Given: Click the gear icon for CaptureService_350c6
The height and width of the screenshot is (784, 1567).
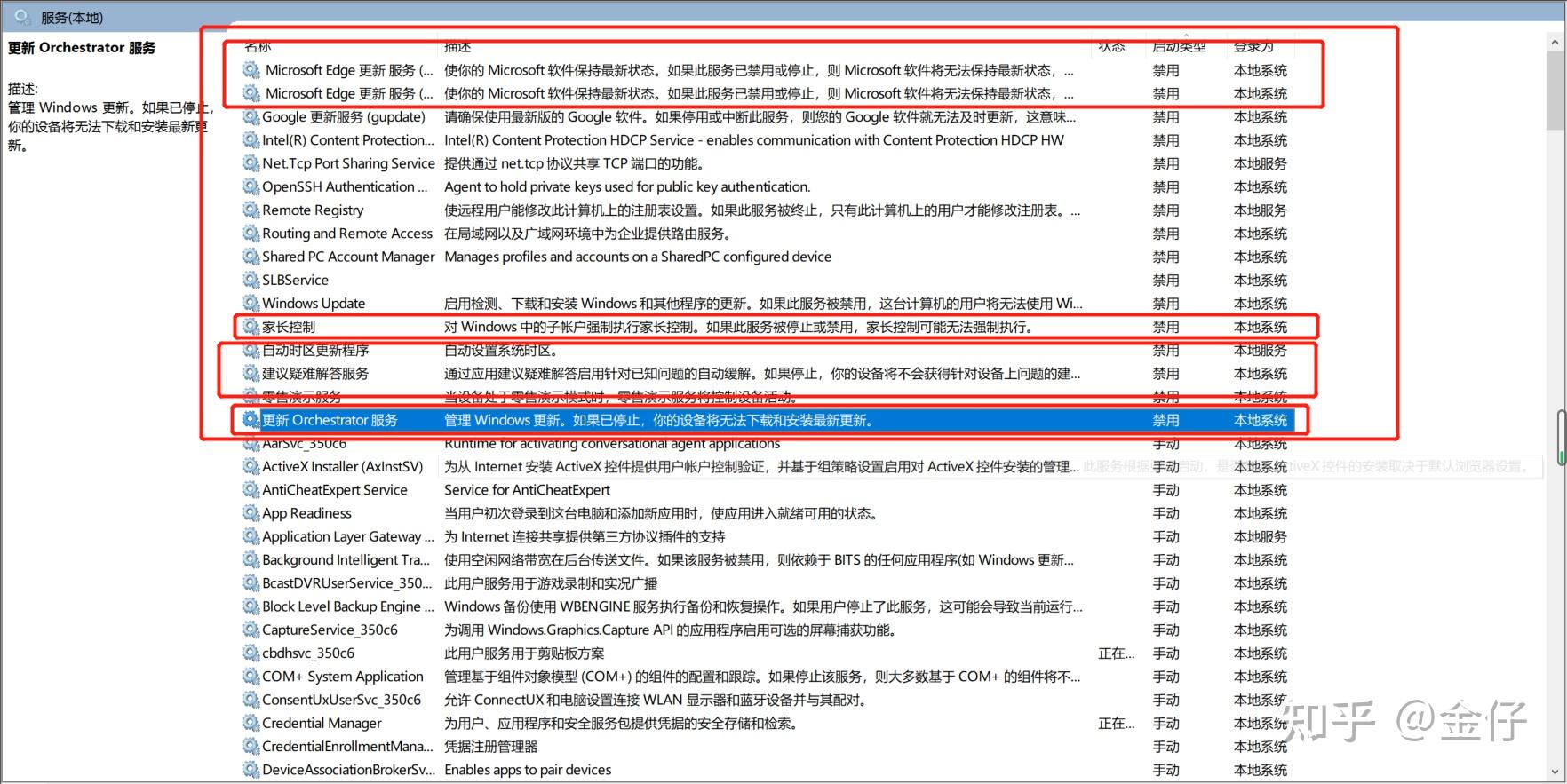Looking at the screenshot, I should point(251,630).
